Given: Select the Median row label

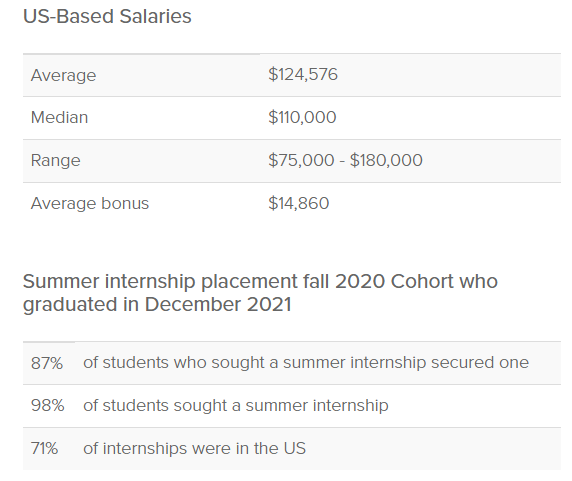Looking at the screenshot, I should coord(59,117).
